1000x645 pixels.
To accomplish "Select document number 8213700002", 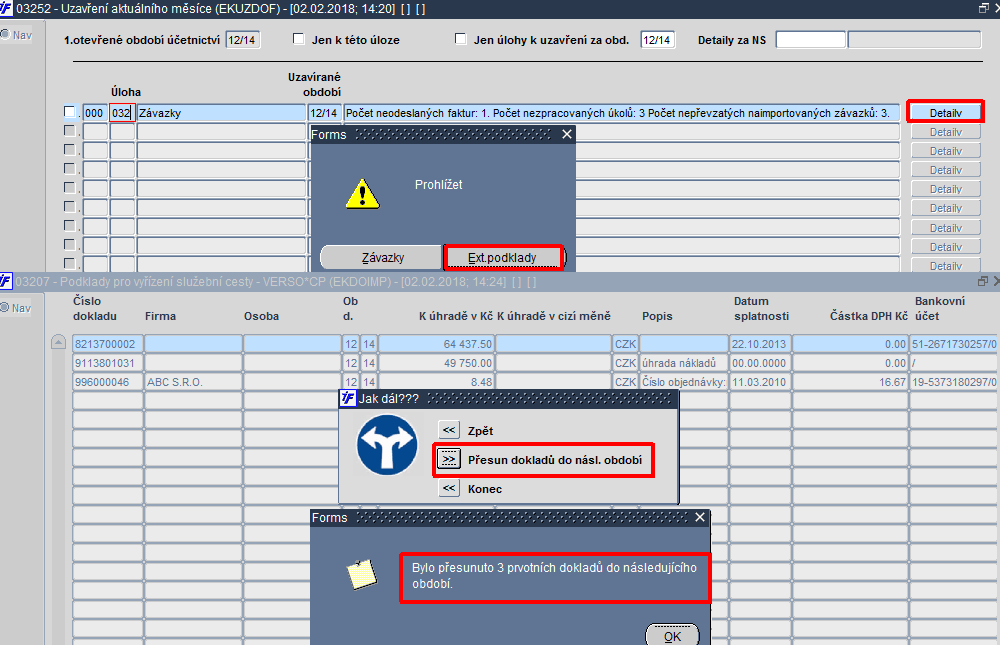I will pos(107,344).
